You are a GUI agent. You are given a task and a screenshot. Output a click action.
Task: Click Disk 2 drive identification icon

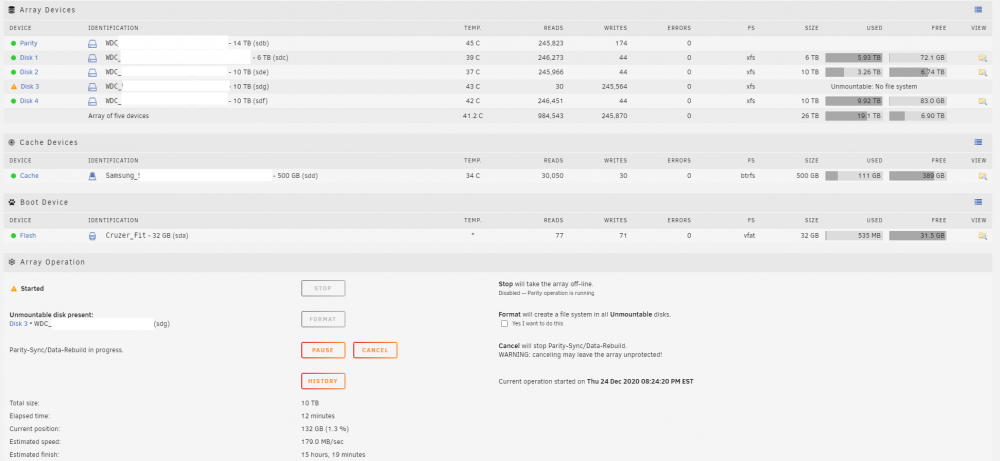(92, 72)
